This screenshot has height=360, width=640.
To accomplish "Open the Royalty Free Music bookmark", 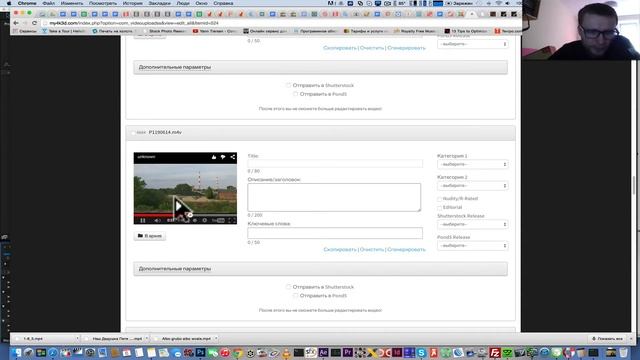I will (415, 31).
